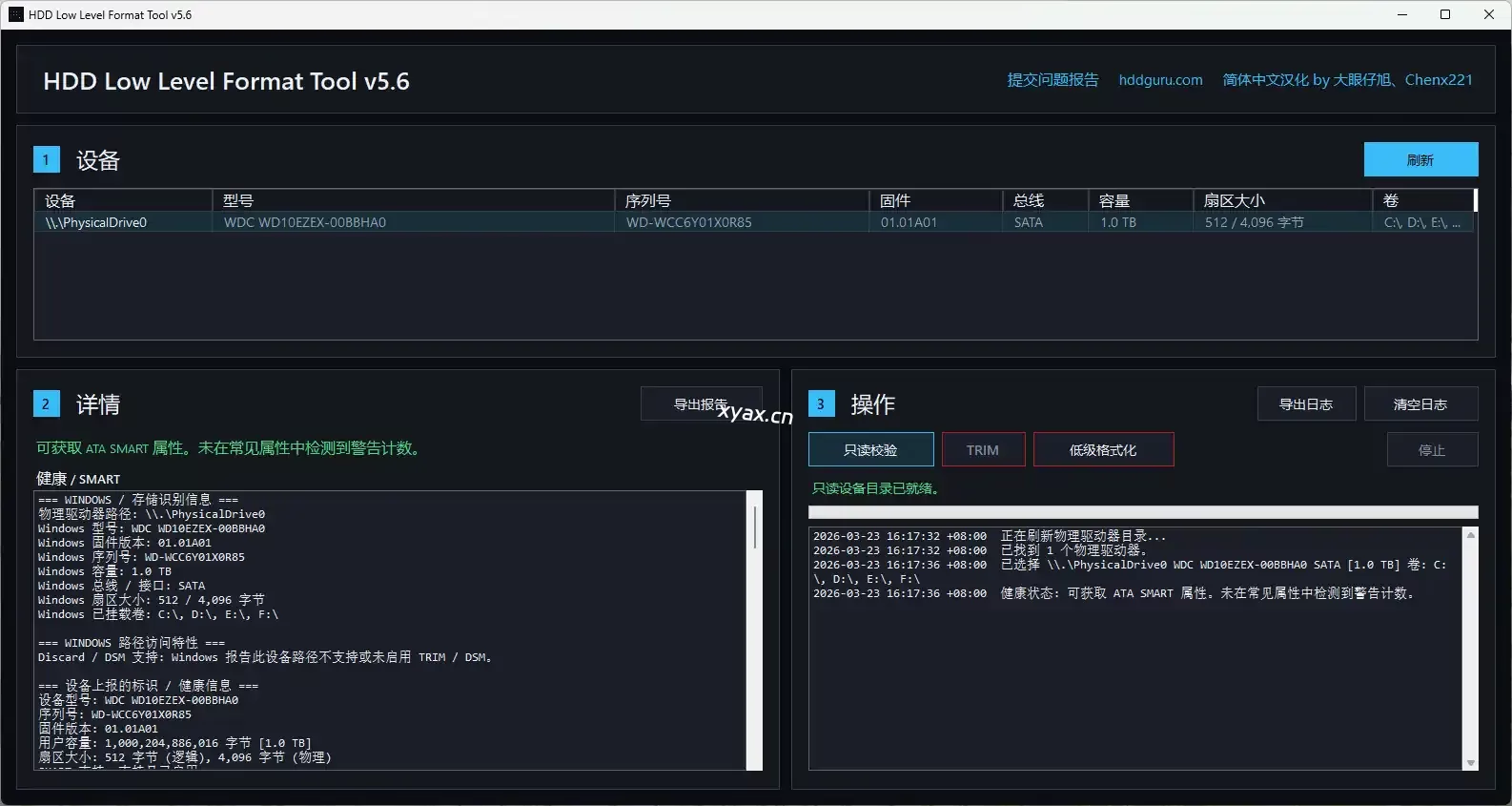Click the progress bar in 操作 panel
The width and height of the screenshot is (1512, 806).
pyautogui.click(x=1143, y=512)
